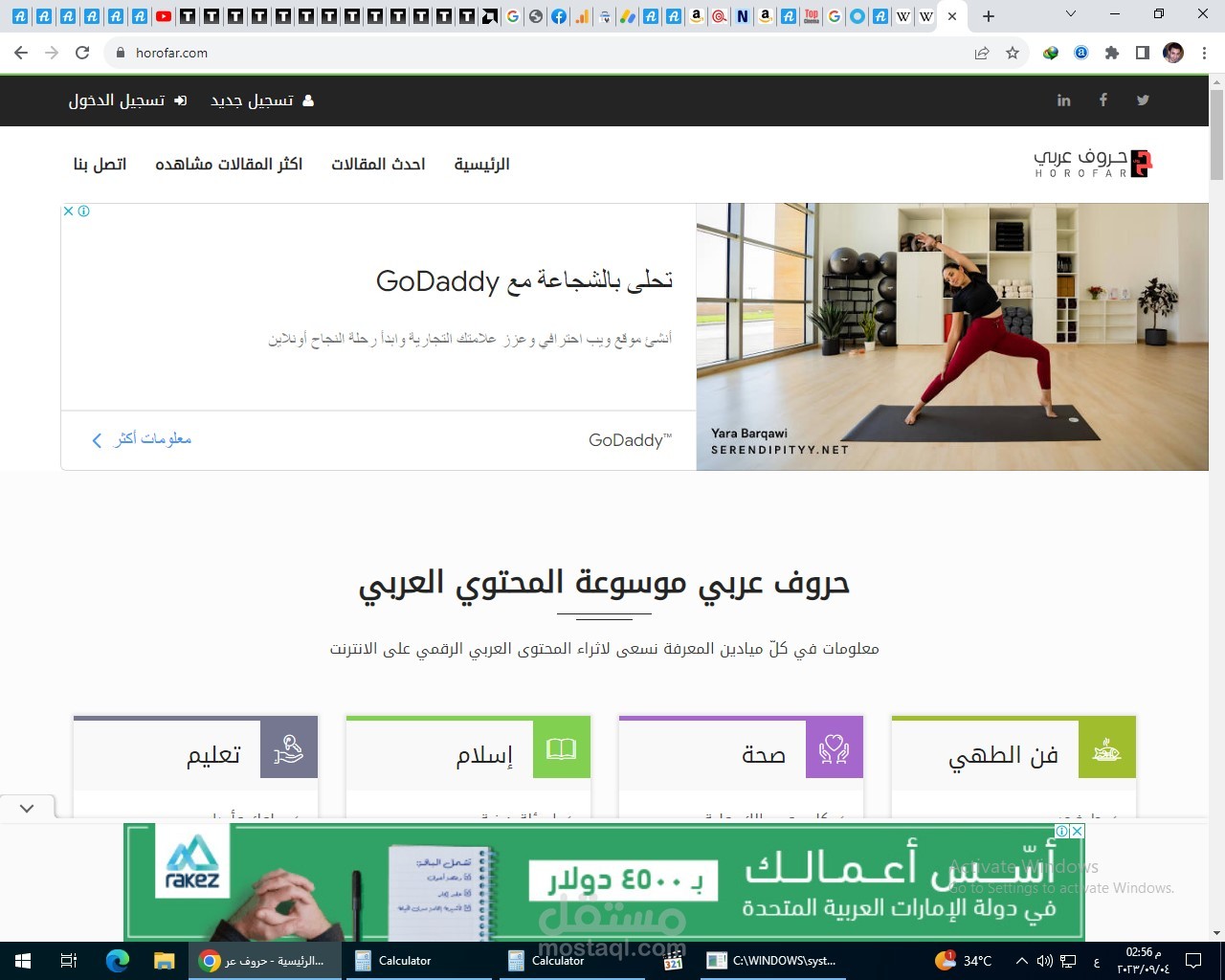
Task: Click the browser Forward arrow
Action: point(52,53)
